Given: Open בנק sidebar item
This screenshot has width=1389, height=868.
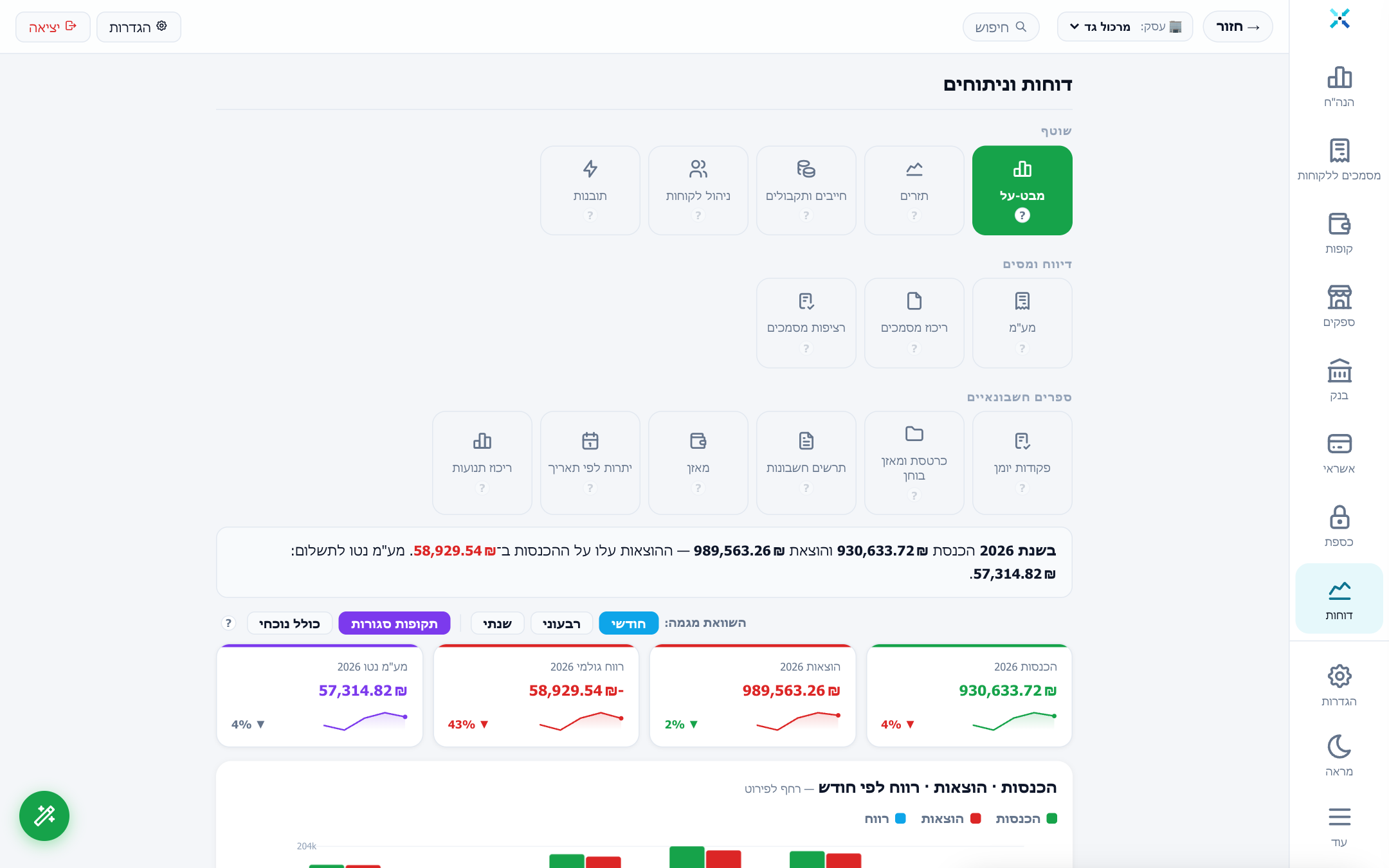Looking at the screenshot, I should pyautogui.click(x=1339, y=380).
